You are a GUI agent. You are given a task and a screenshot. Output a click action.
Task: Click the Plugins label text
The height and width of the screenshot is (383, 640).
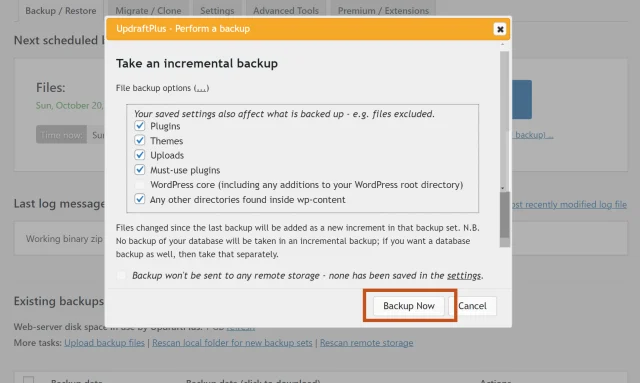pos(165,126)
